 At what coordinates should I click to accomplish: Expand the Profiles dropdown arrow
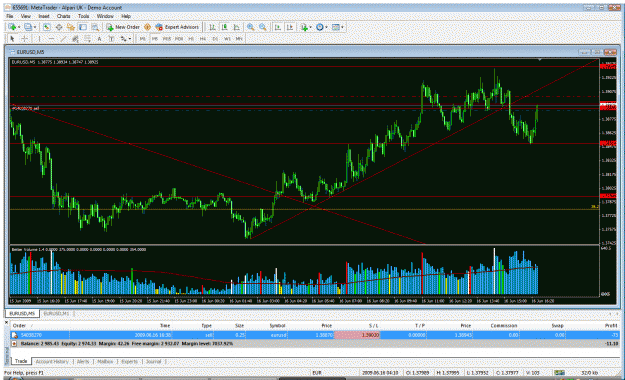point(35,27)
